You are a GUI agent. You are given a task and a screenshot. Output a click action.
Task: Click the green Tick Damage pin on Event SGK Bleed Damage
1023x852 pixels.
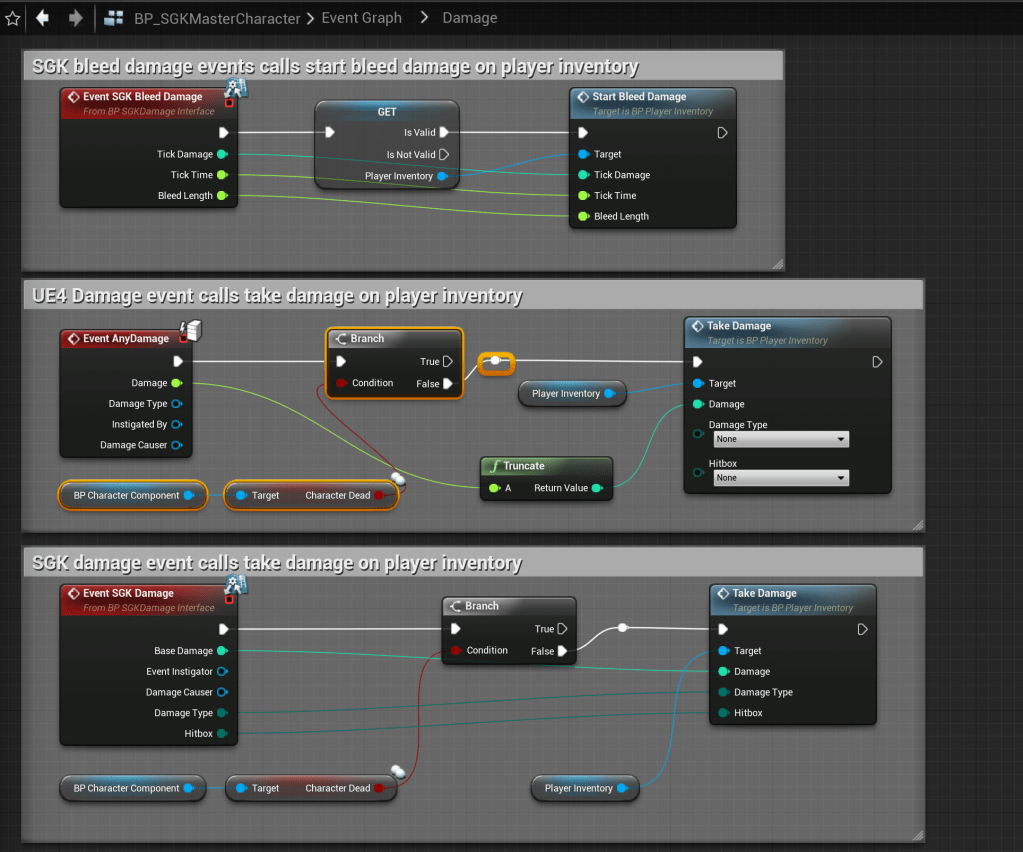(x=222, y=154)
